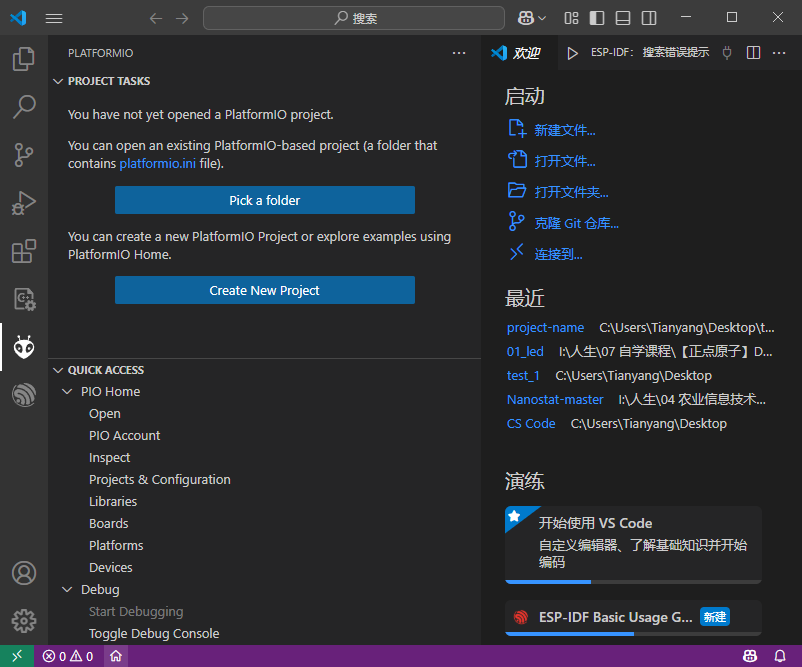
Task: Open Run and Debug view
Action: pos(24,203)
